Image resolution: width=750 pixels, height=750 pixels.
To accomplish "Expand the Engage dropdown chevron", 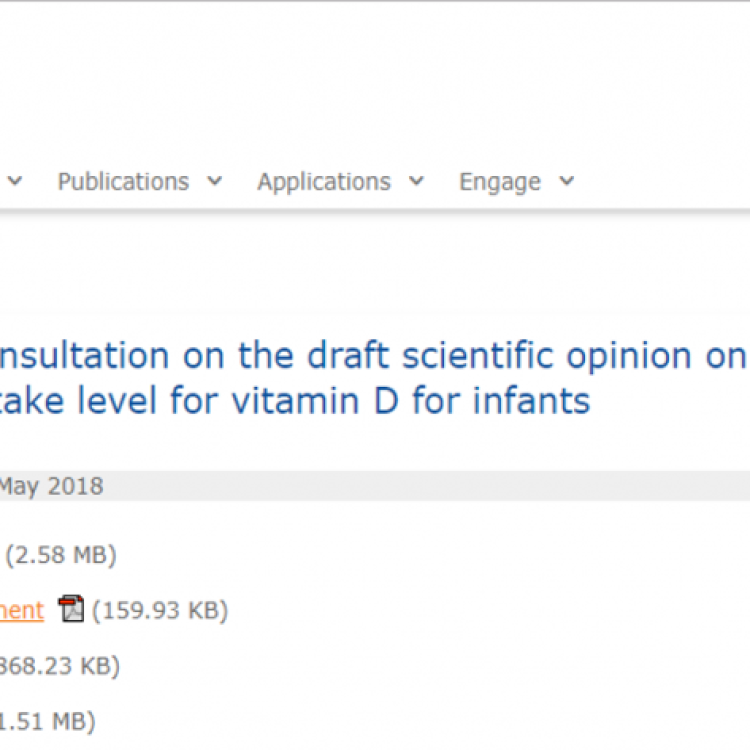I will click(x=567, y=182).
